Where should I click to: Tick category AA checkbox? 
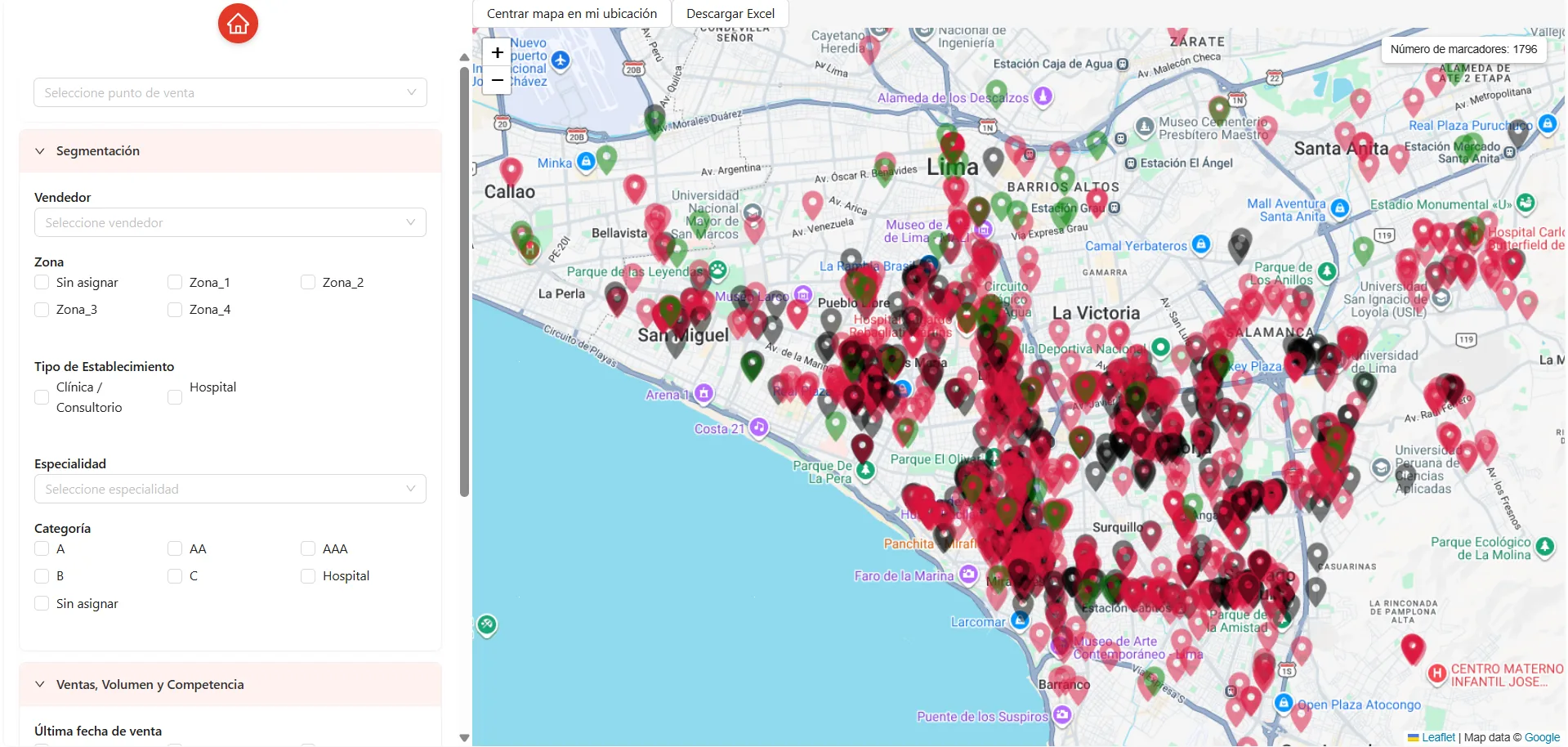(x=175, y=548)
